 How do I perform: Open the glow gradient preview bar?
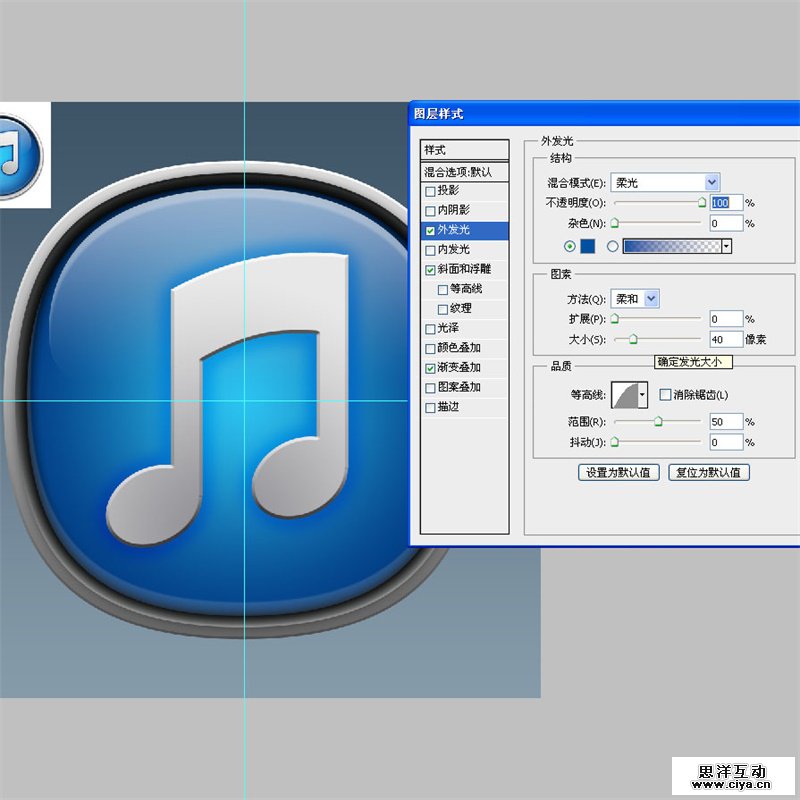click(671, 246)
